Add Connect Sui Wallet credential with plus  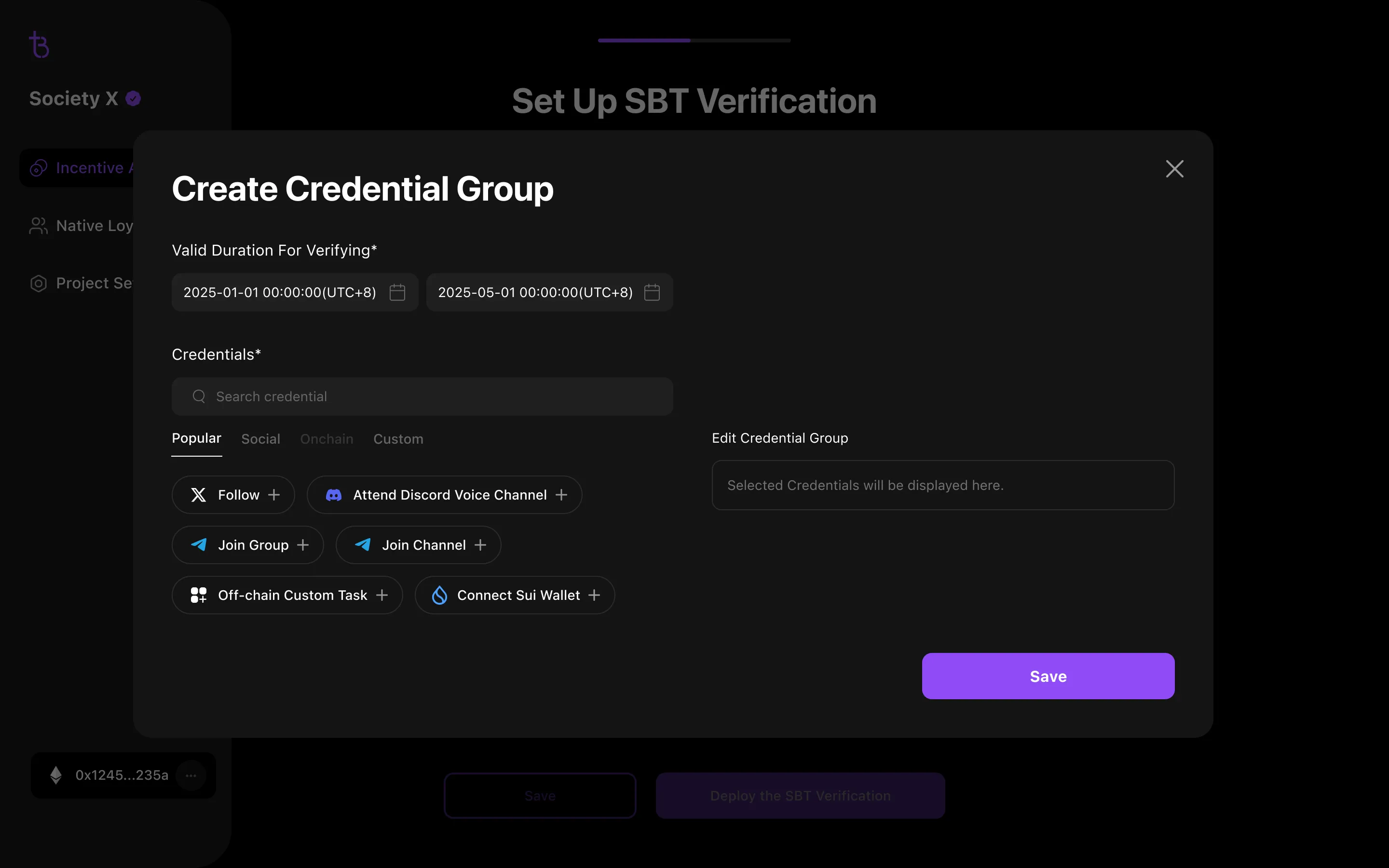pyautogui.click(x=595, y=596)
